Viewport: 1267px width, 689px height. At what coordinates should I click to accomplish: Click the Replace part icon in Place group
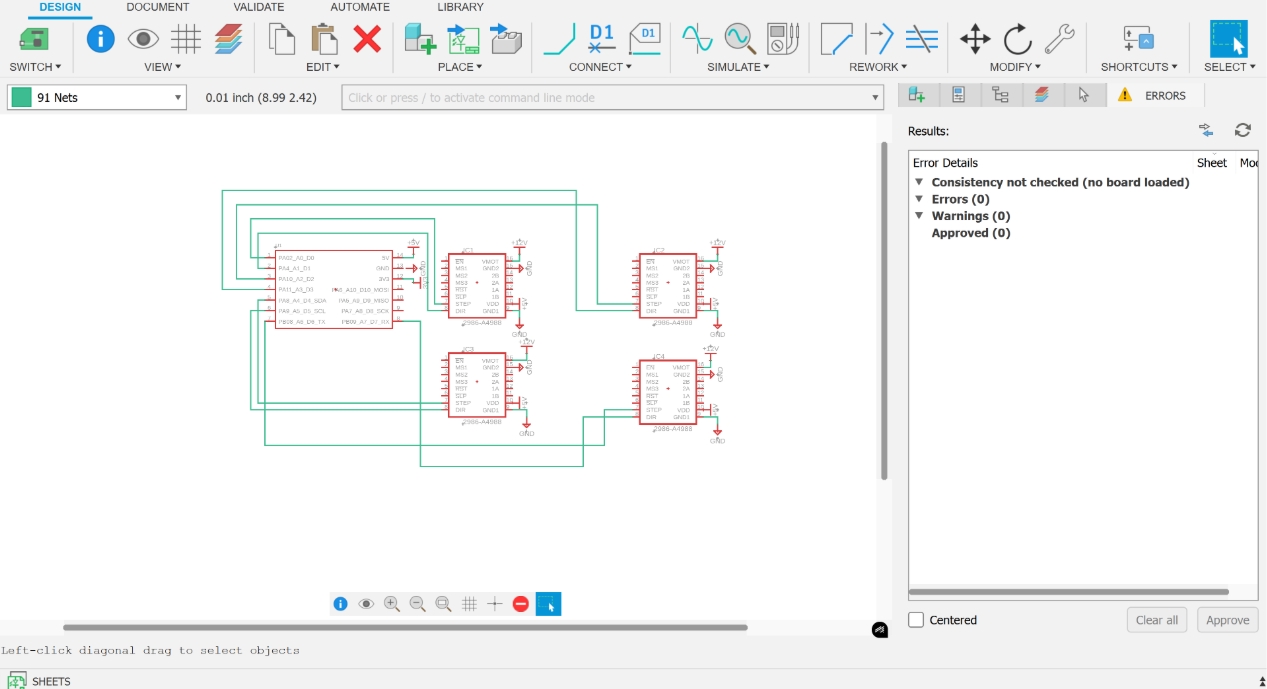pos(506,39)
